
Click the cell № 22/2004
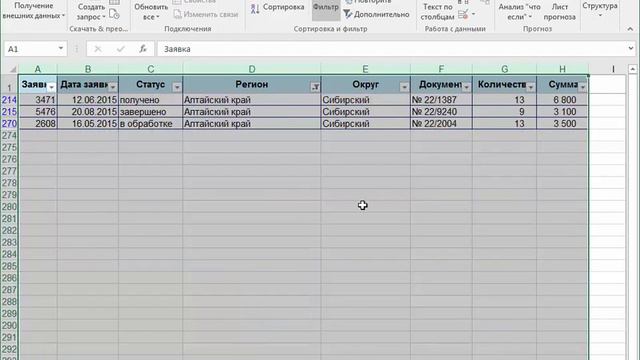[441, 124]
